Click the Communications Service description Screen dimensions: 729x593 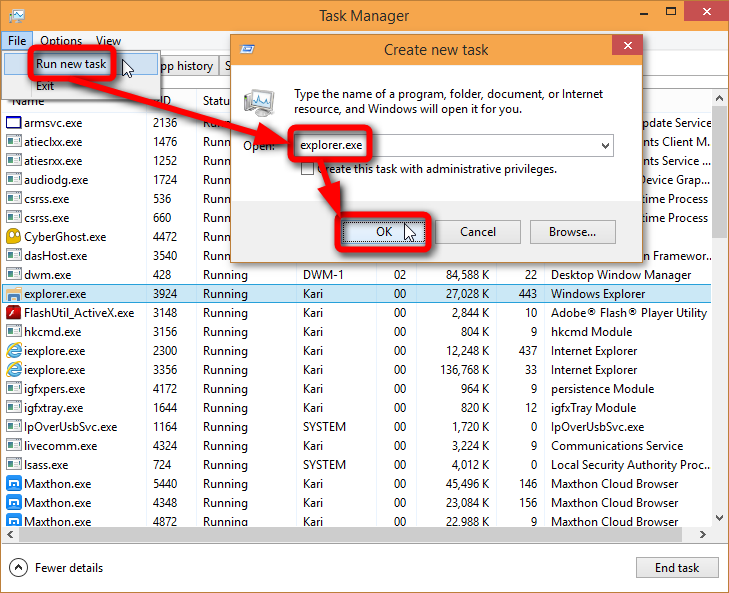pyautogui.click(x=617, y=446)
